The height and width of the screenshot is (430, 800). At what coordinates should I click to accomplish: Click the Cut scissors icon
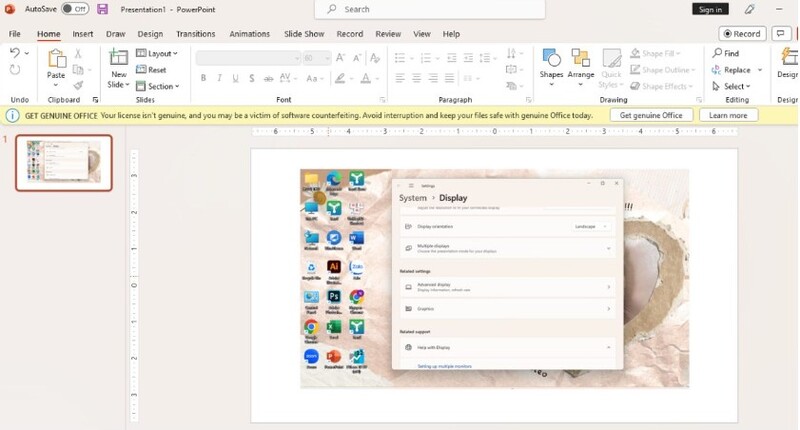tap(78, 53)
